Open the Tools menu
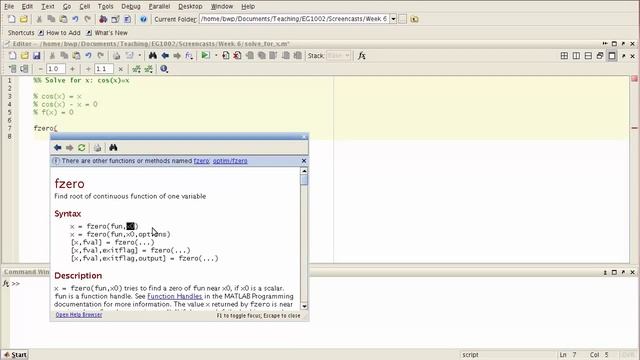640x360 pixels. pos(106,7)
